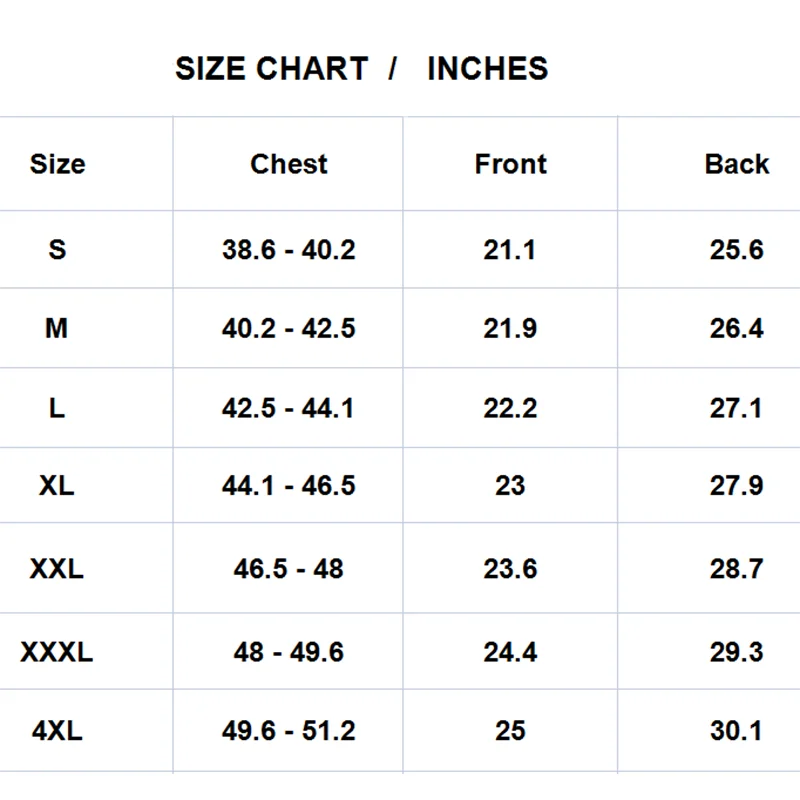Screen dimensions: 800x800
Task: Click the 4XL size row label
Action: 57,731
